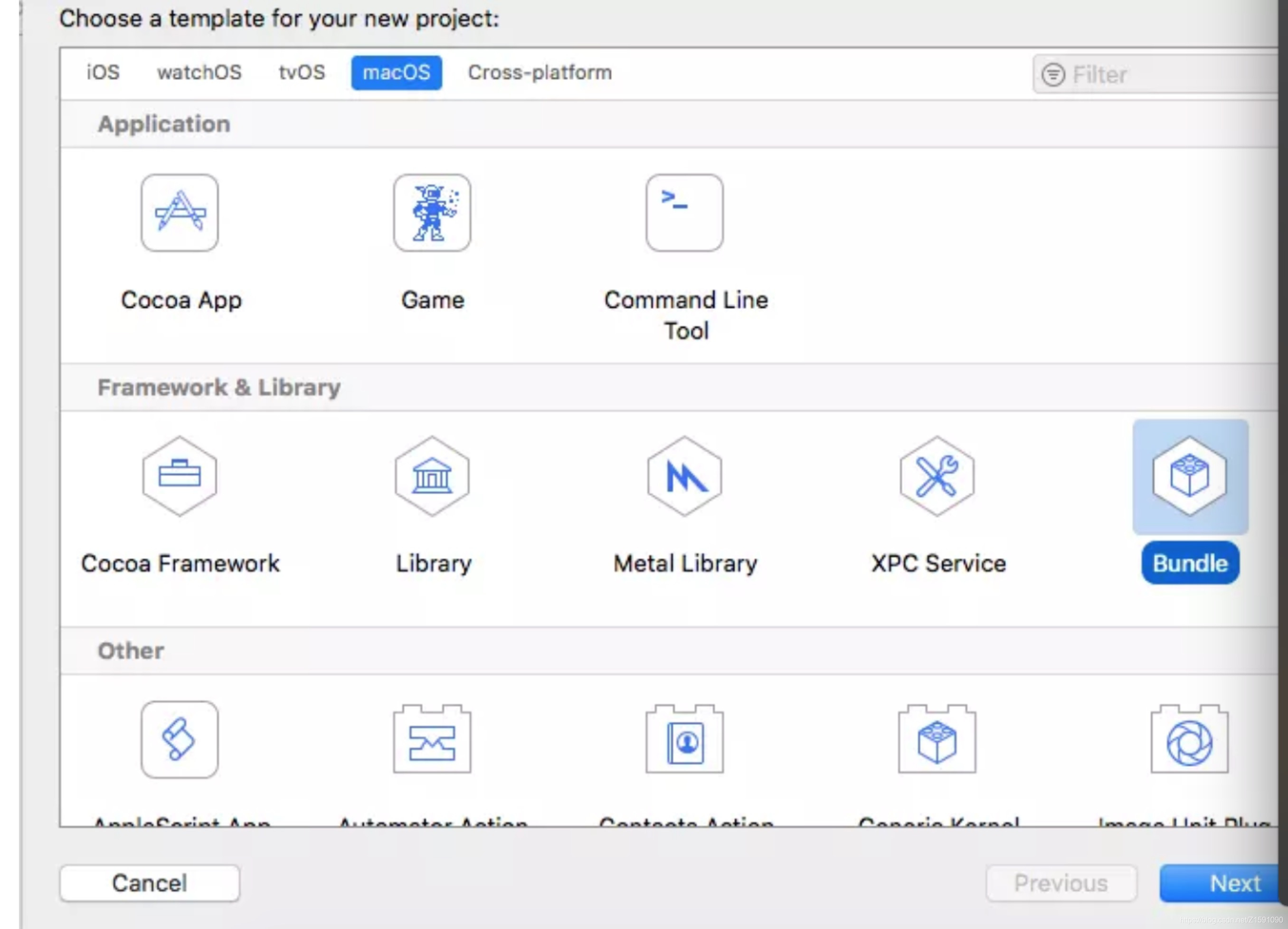Image resolution: width=1288 pixels, height=929 pixels.
Task: Pick the Command Line Tool template
Action: point(684,213)
